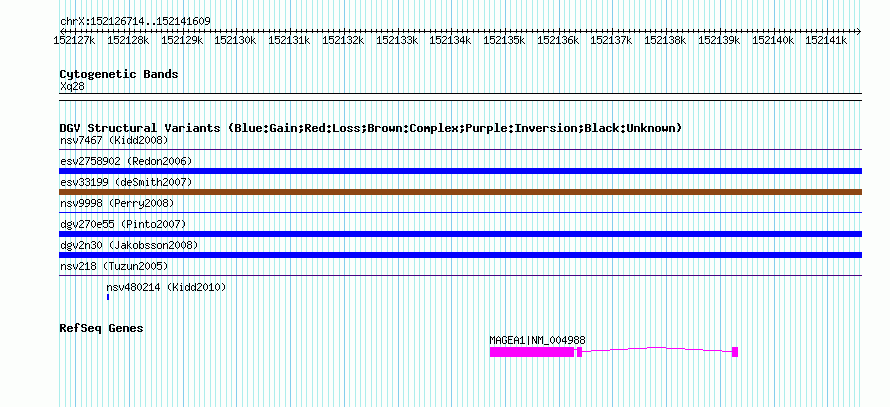890x407 pixels.
Task: Click the brown complex bar for esv33199
Action: coord(460,192)
